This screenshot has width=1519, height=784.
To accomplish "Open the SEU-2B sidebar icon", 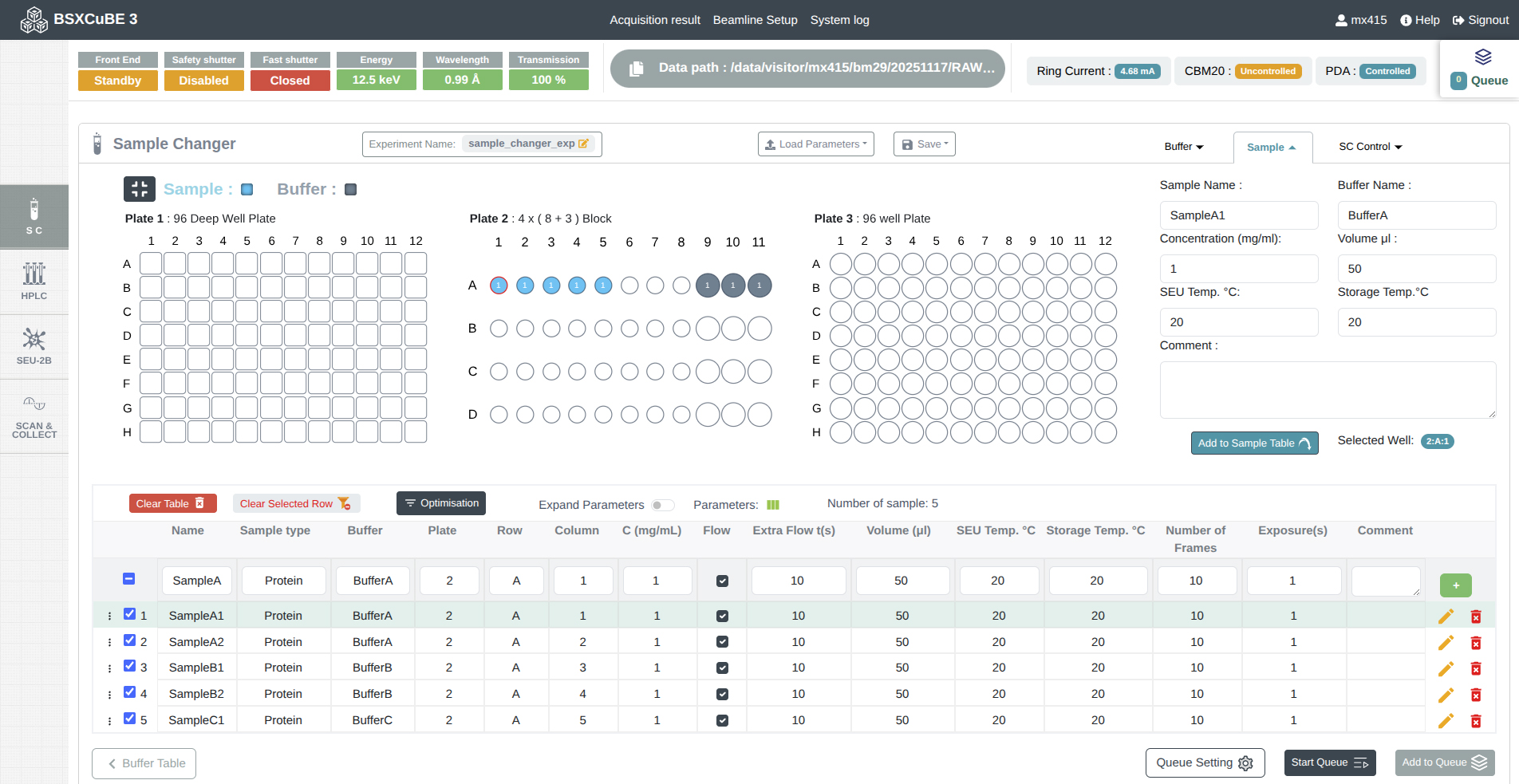I will click(34, 347).
